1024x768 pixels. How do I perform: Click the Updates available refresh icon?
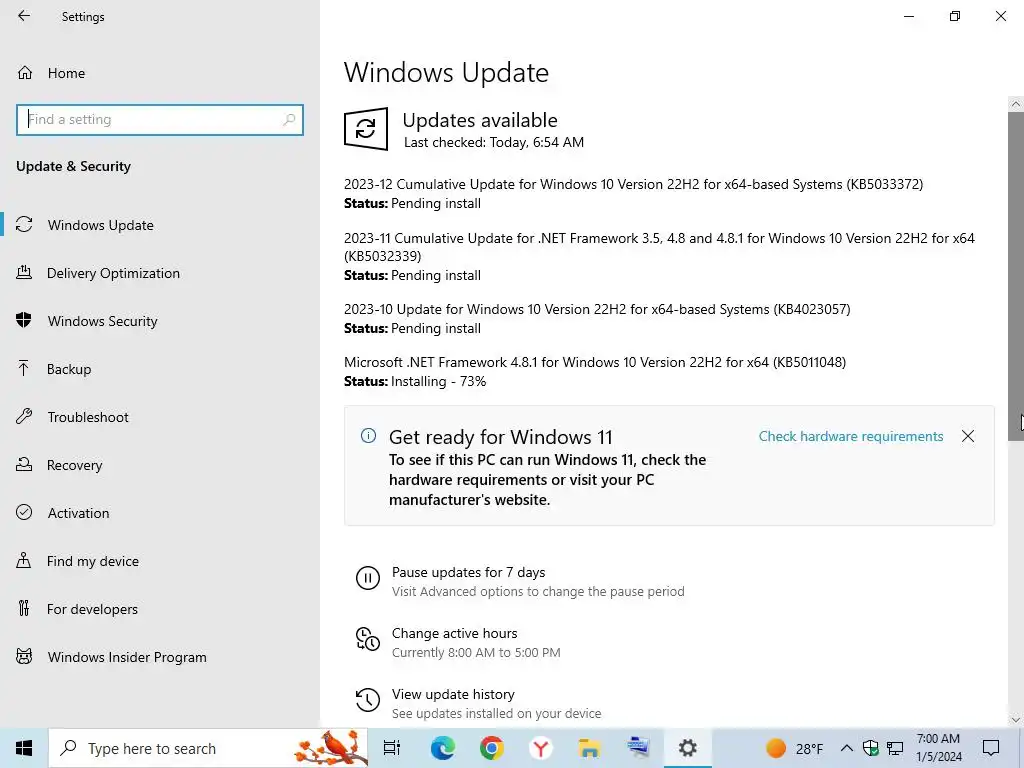click(x=366, y=129)
